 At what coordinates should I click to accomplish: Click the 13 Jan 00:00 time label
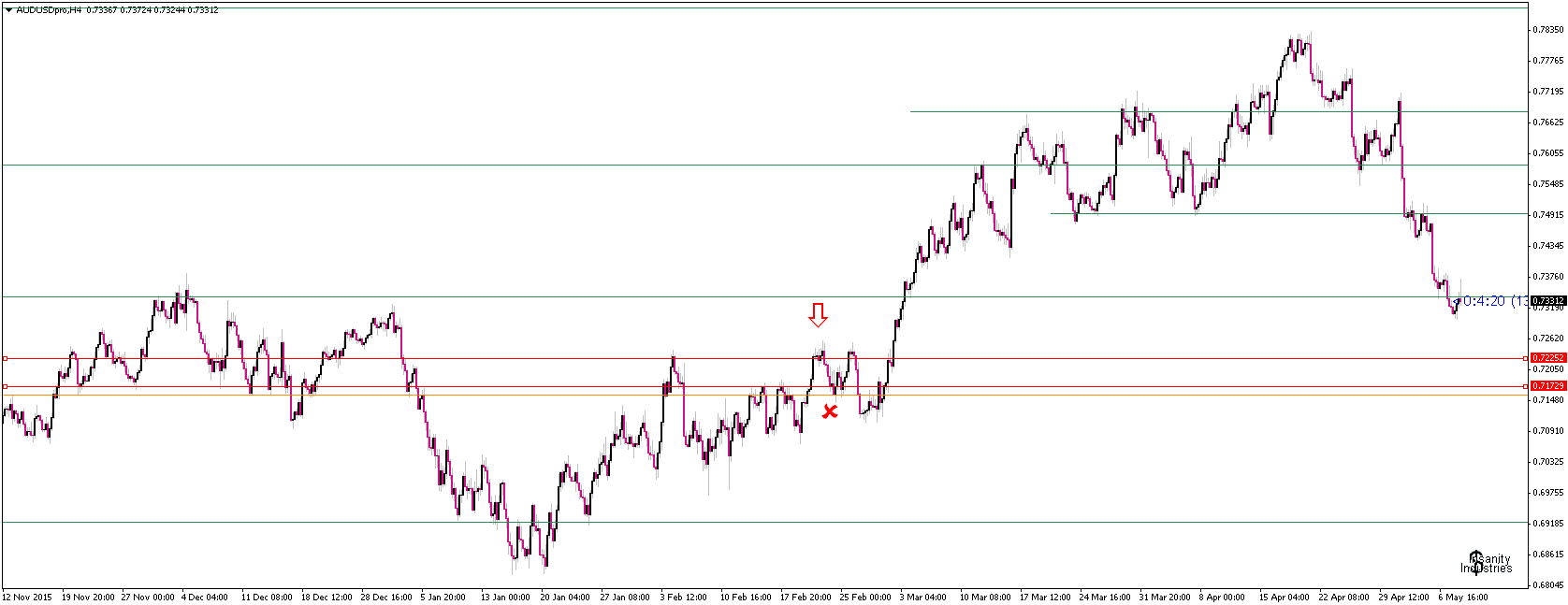(505, 598)
